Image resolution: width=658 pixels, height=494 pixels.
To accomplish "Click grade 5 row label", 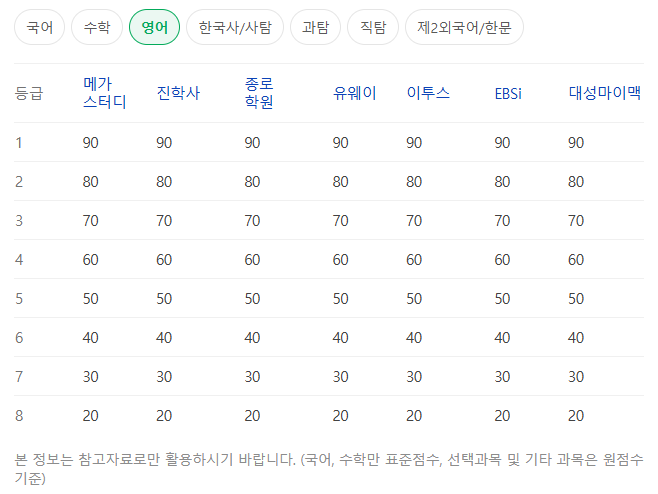I will [19, 299].
